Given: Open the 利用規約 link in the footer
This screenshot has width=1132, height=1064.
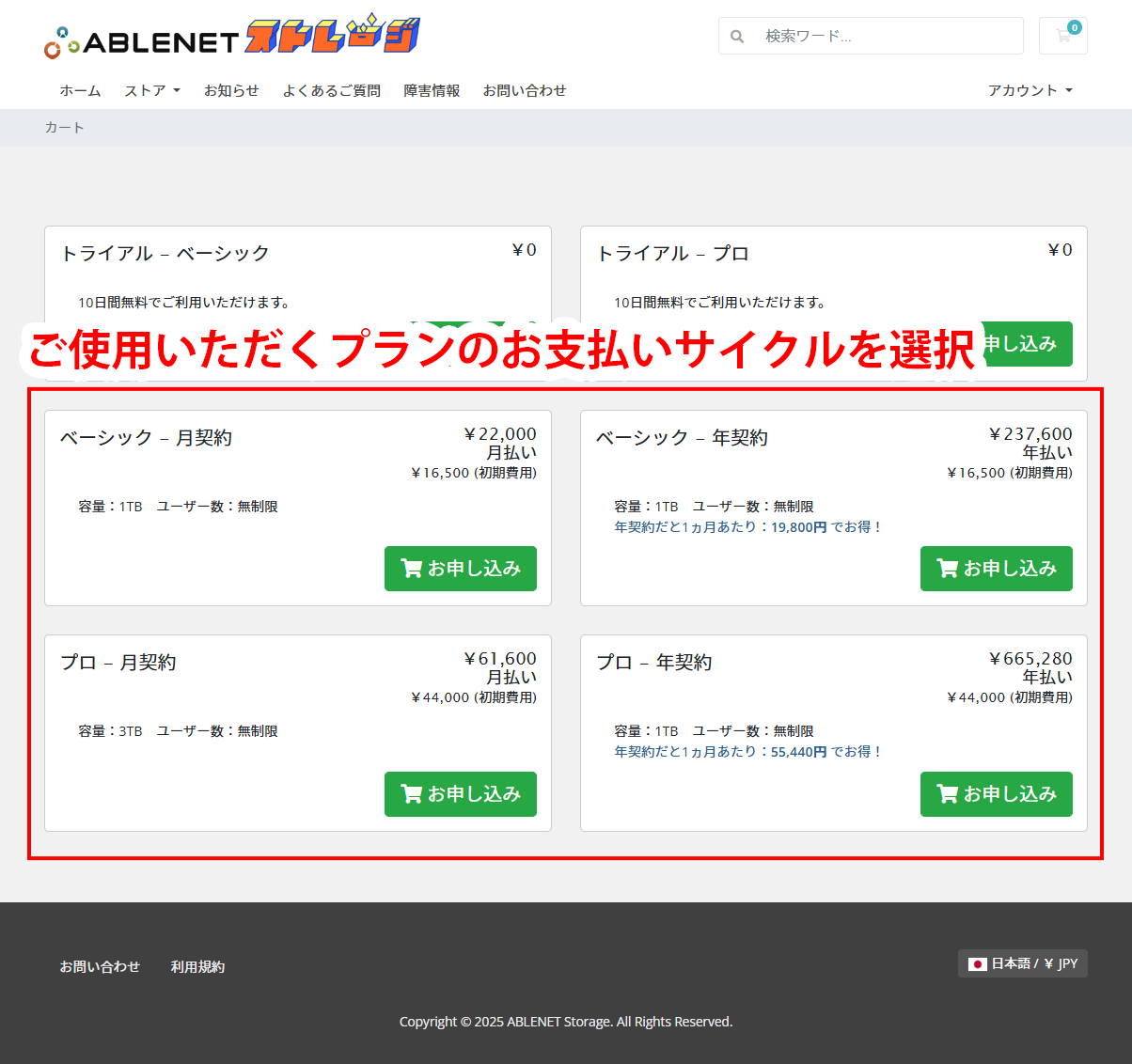Looking at the screenshot, I should tap(197, 965).
